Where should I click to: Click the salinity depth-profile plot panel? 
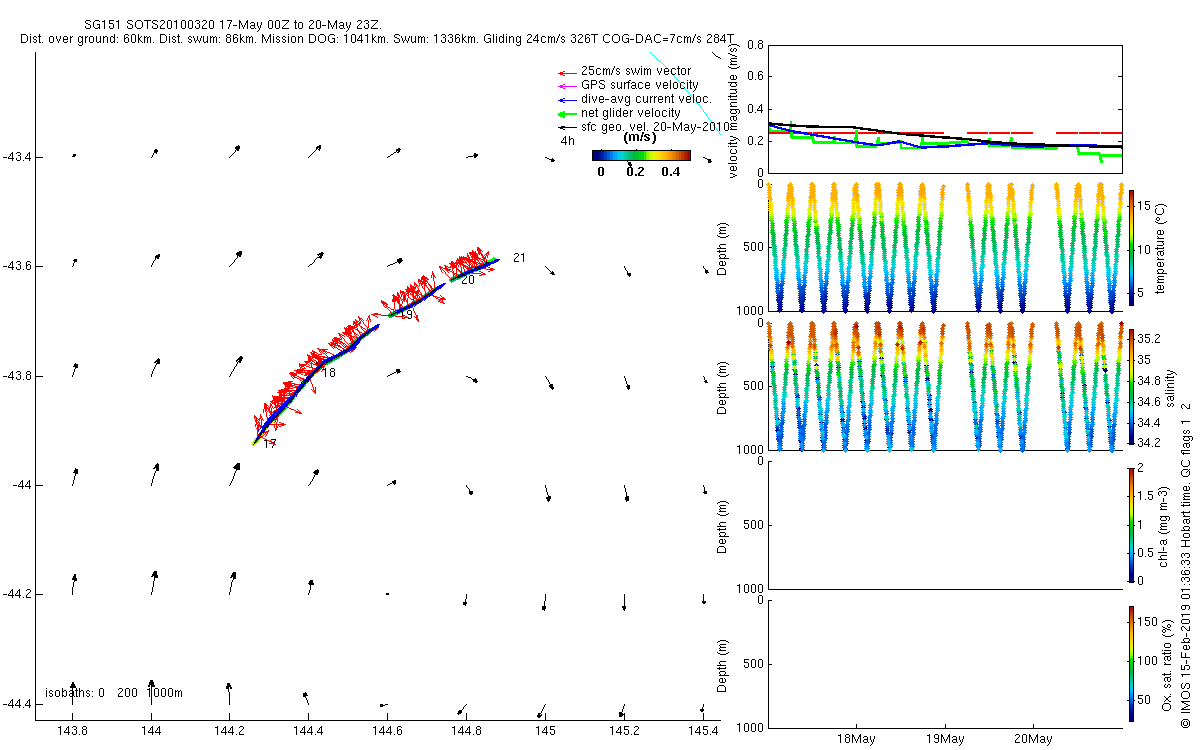point(945,386)
